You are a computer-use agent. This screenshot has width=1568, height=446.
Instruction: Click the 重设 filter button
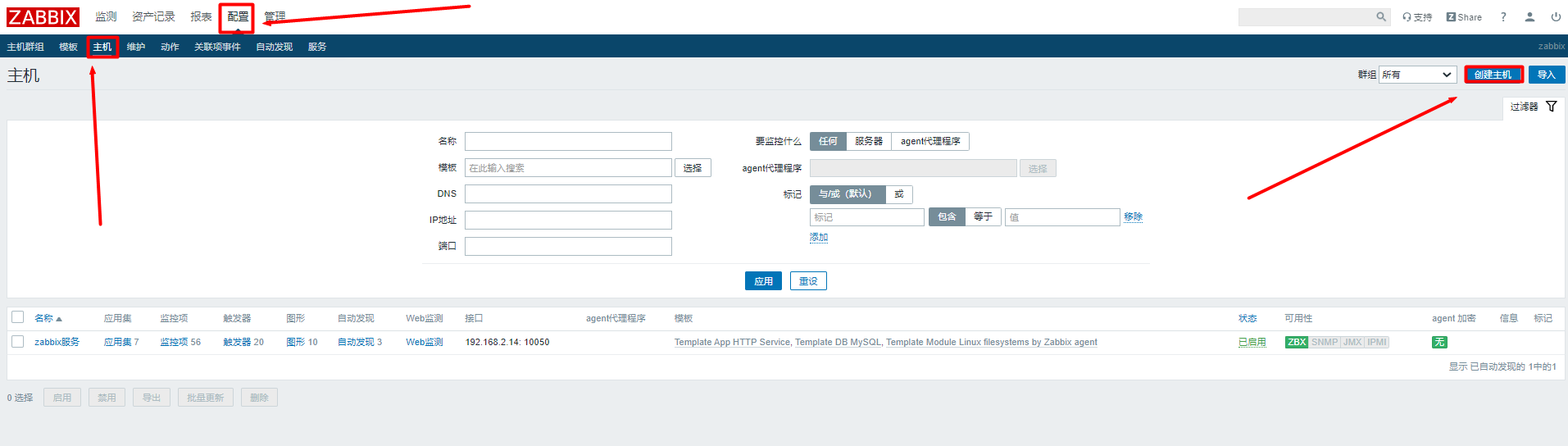(808, 281)
